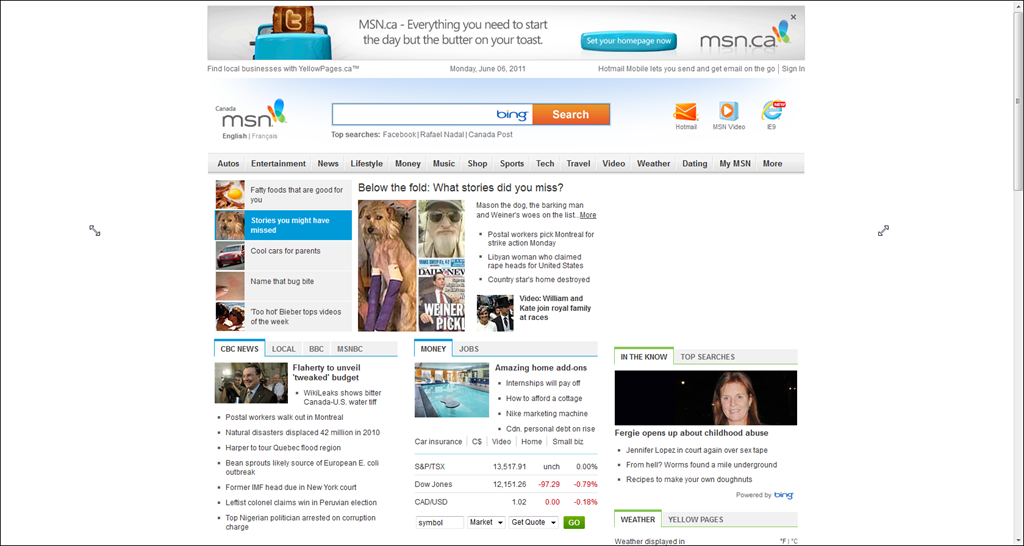Switch weather display to °C

pyautogui.click(x=793, y=541)
